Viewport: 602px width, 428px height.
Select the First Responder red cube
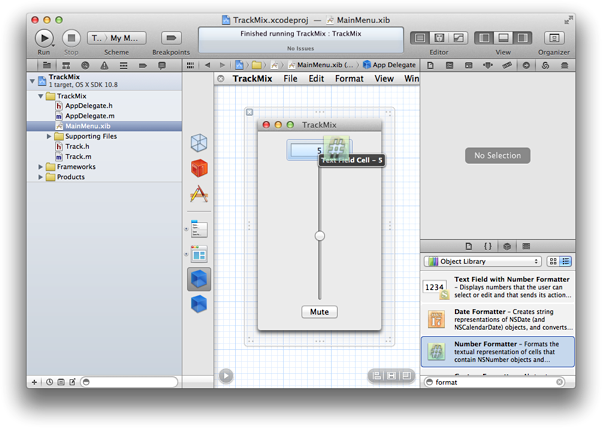[199, 168]
